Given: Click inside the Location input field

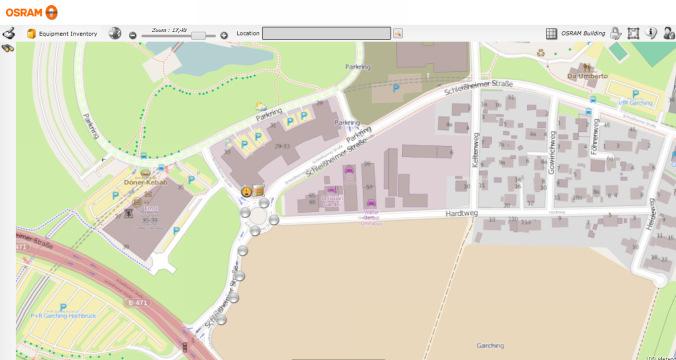Looking at the screenshot, I should pyautogui.click(x=326, y=33).
